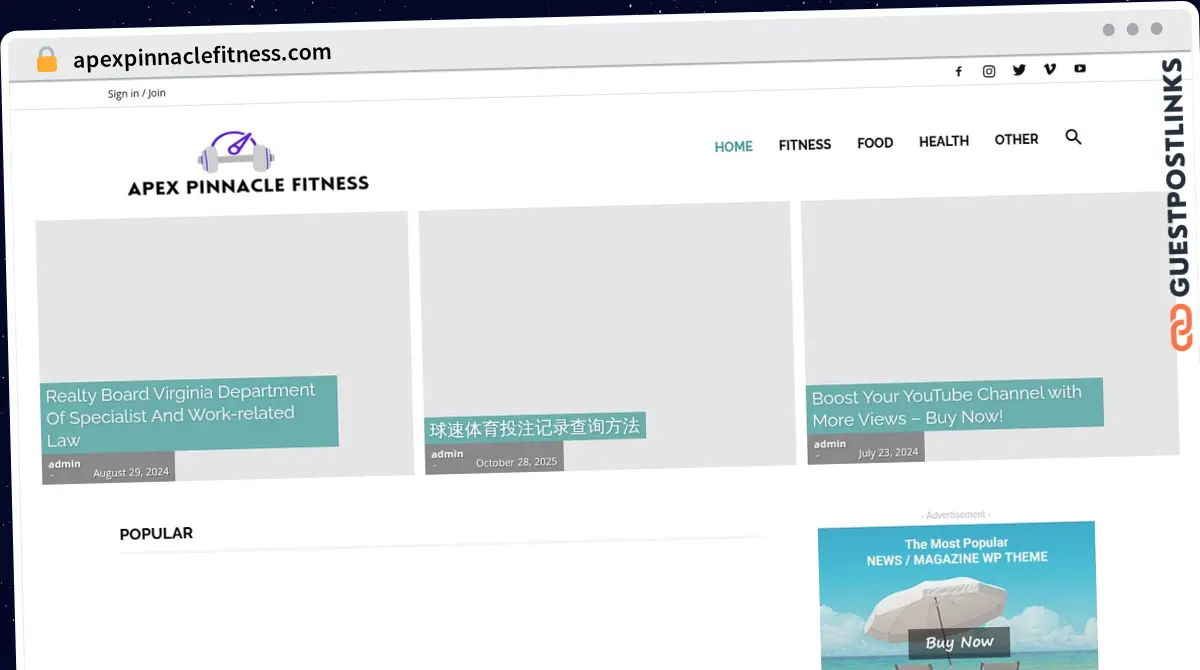Click the APEX PINNACLE FITNESS site title
Screen dimensions: 1200x670
click(248, 185)
